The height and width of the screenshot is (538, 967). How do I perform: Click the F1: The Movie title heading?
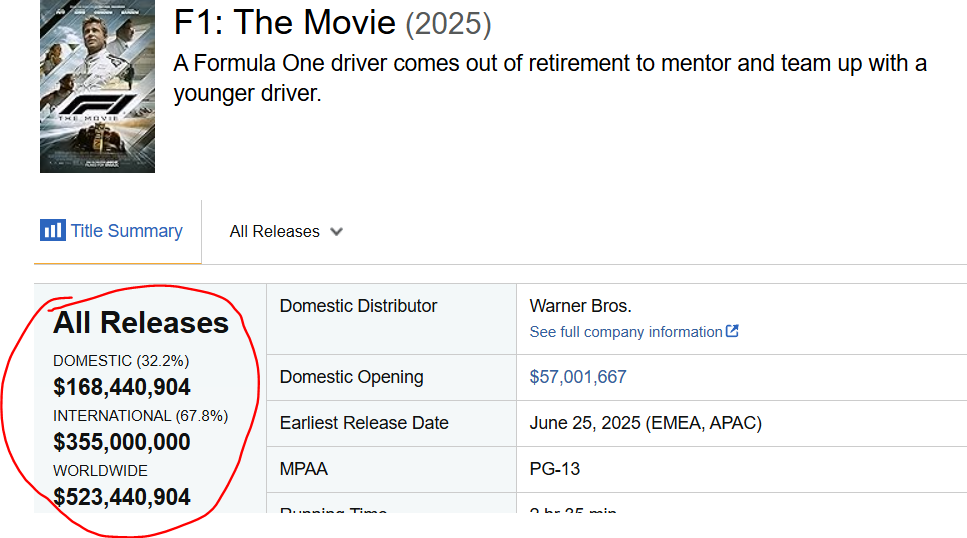[285, 22]
